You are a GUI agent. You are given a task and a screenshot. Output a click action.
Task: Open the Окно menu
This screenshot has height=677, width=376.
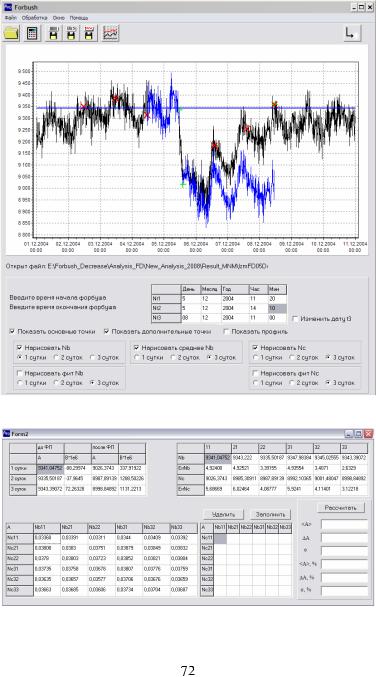coord(59,18)
